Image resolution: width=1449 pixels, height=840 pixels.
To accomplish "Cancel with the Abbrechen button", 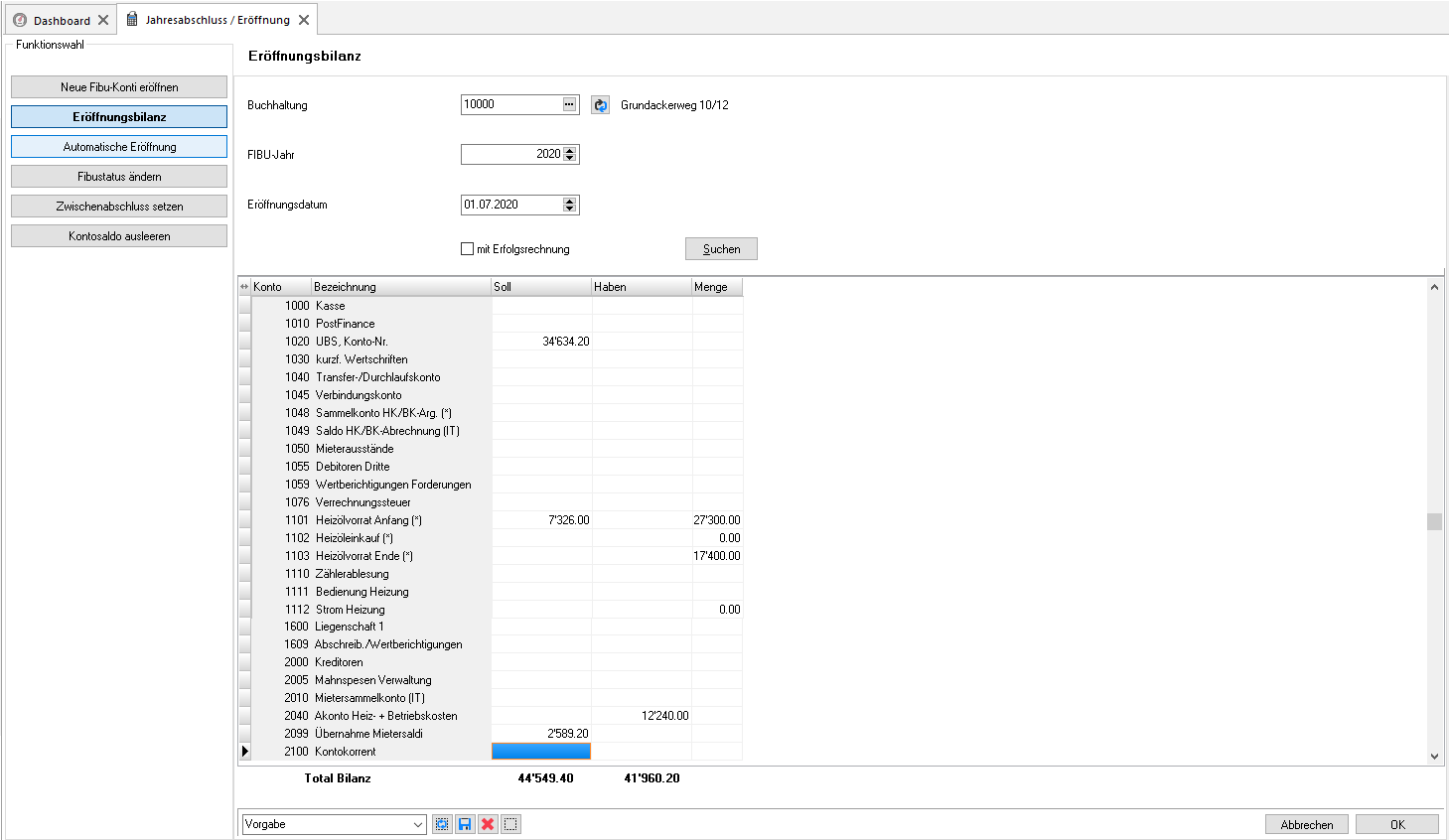I will coord(1307,825).
